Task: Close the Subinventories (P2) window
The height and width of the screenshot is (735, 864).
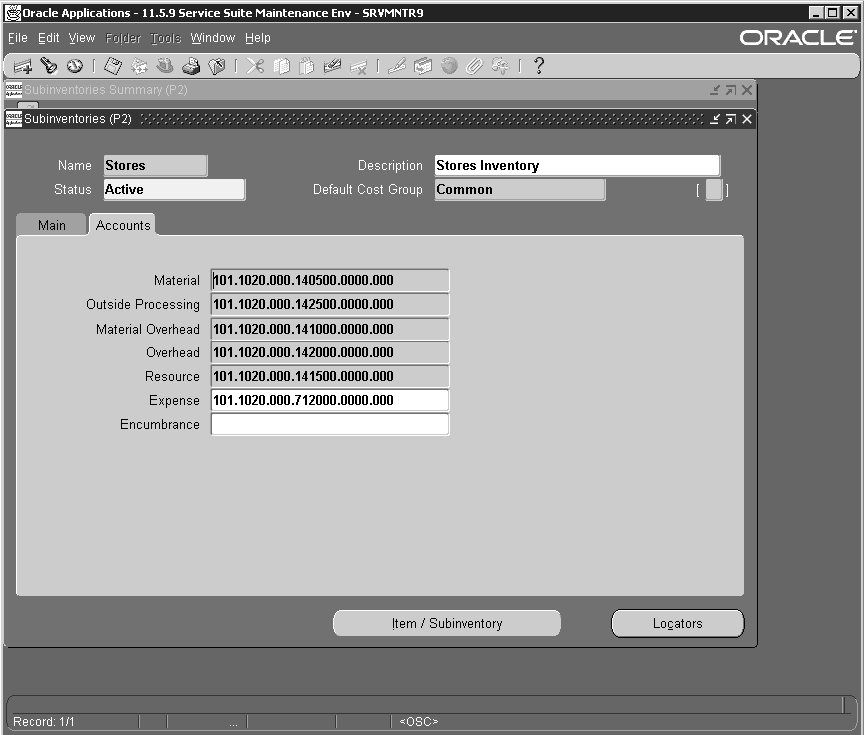Action: [x=747, y=119]
